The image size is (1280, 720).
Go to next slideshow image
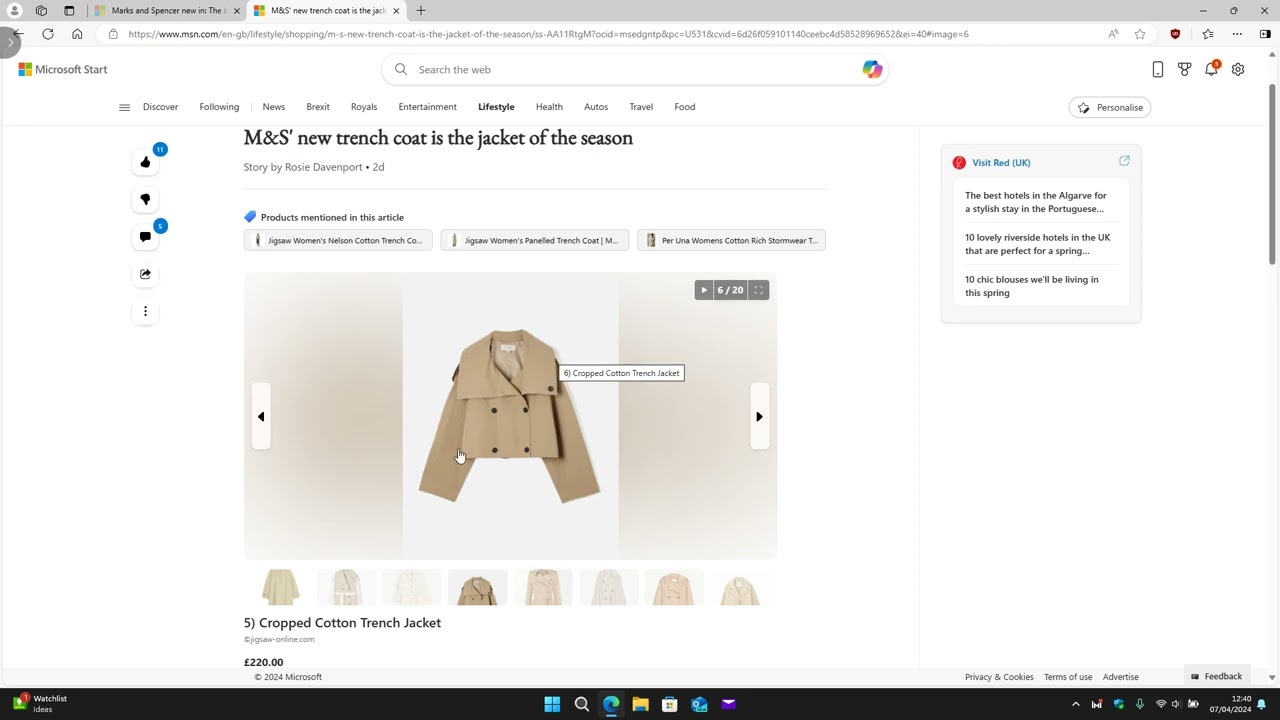(759, 416)
